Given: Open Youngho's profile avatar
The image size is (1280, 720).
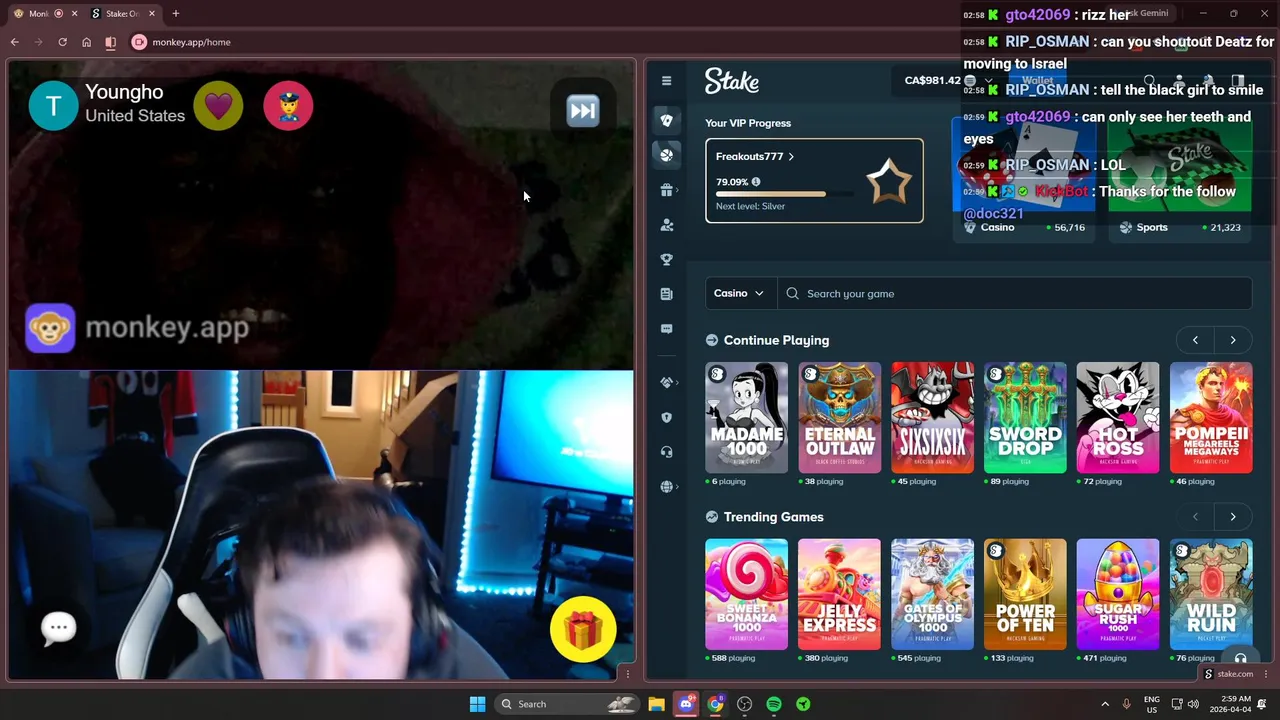Looking at the screenshot, I should pyautogui.click(x=54, y=106).
